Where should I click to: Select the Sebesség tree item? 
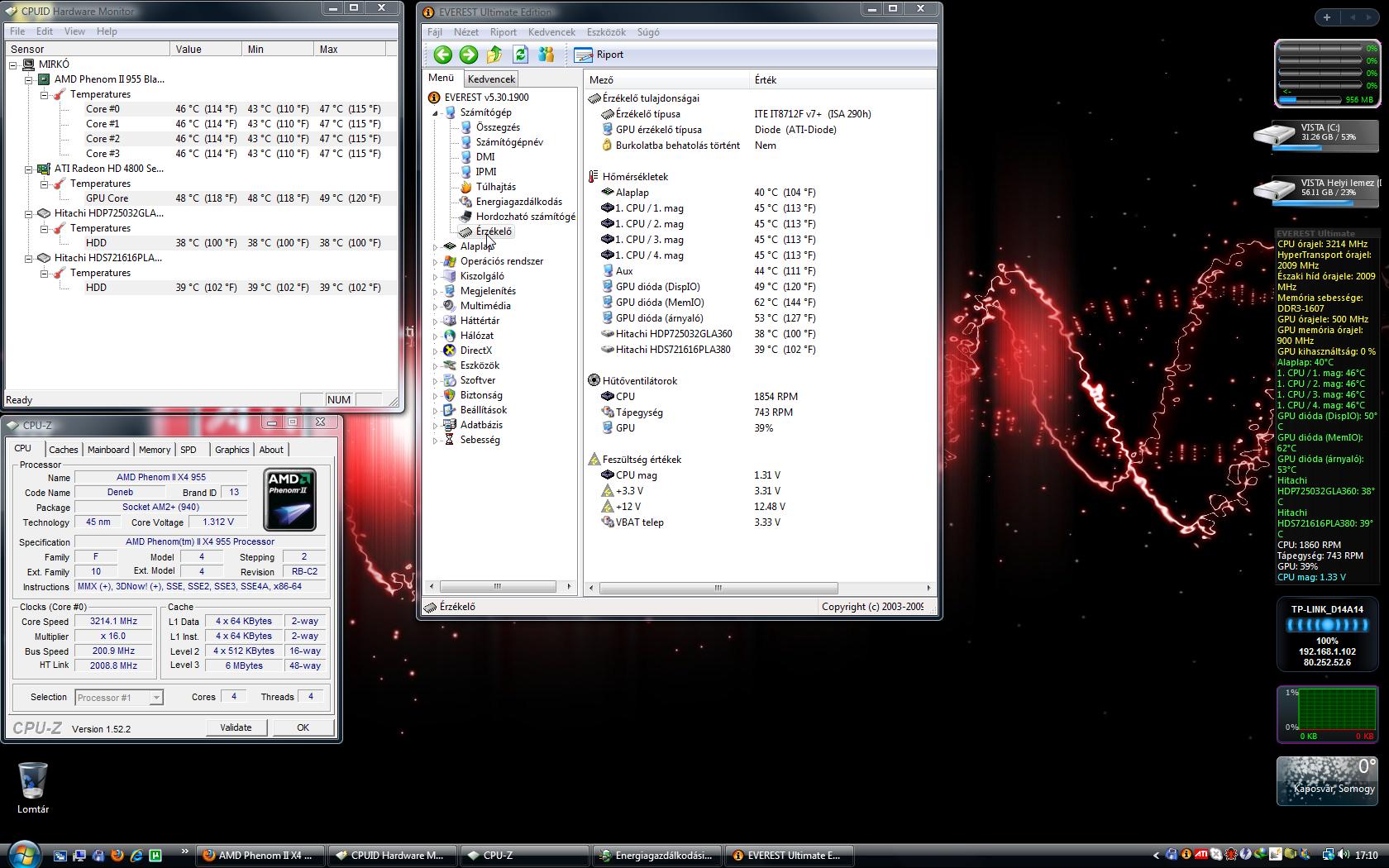[x=480, y=440]
